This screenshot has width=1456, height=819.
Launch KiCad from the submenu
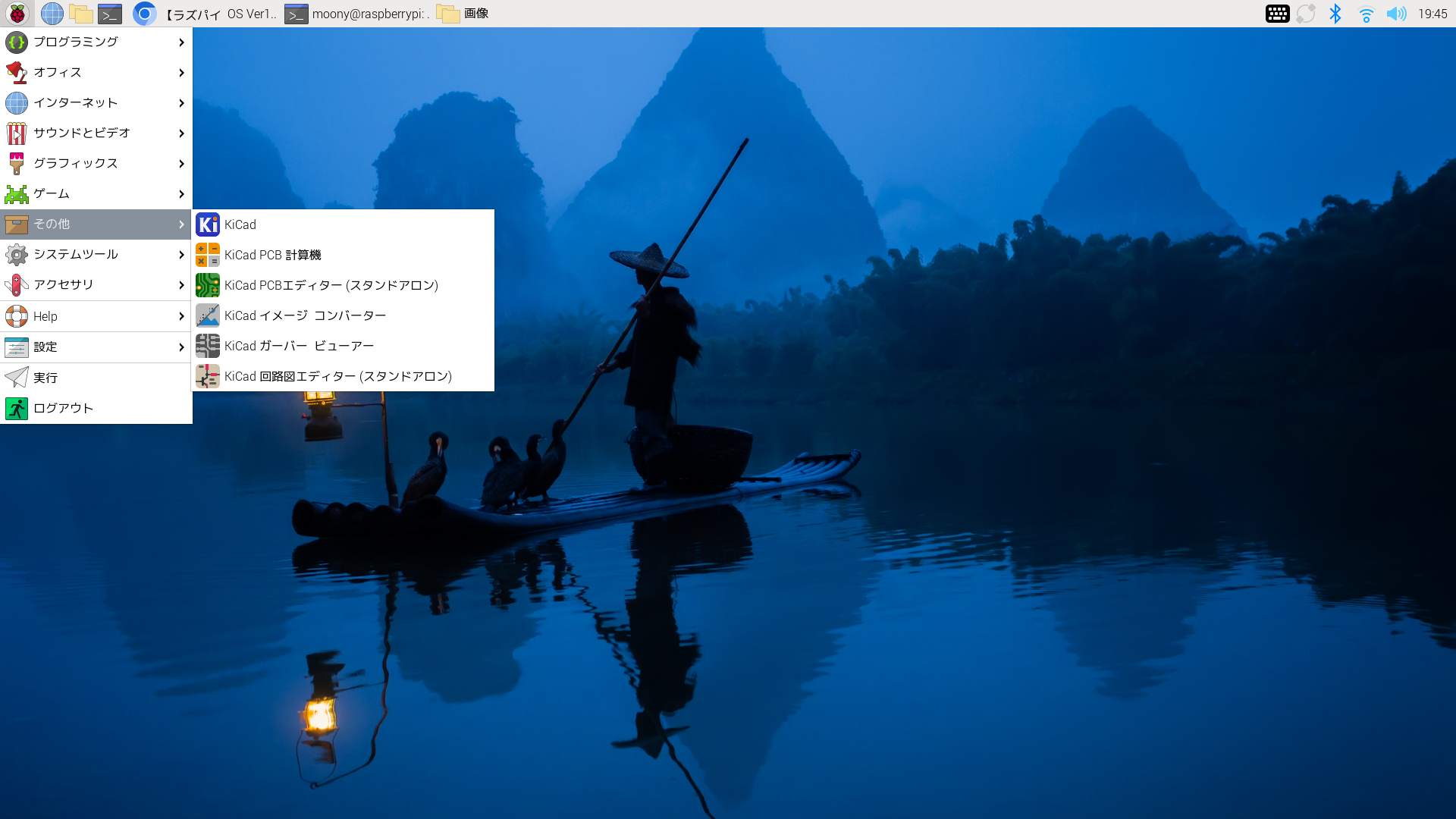pyautogui.click(x=240, y=224)
